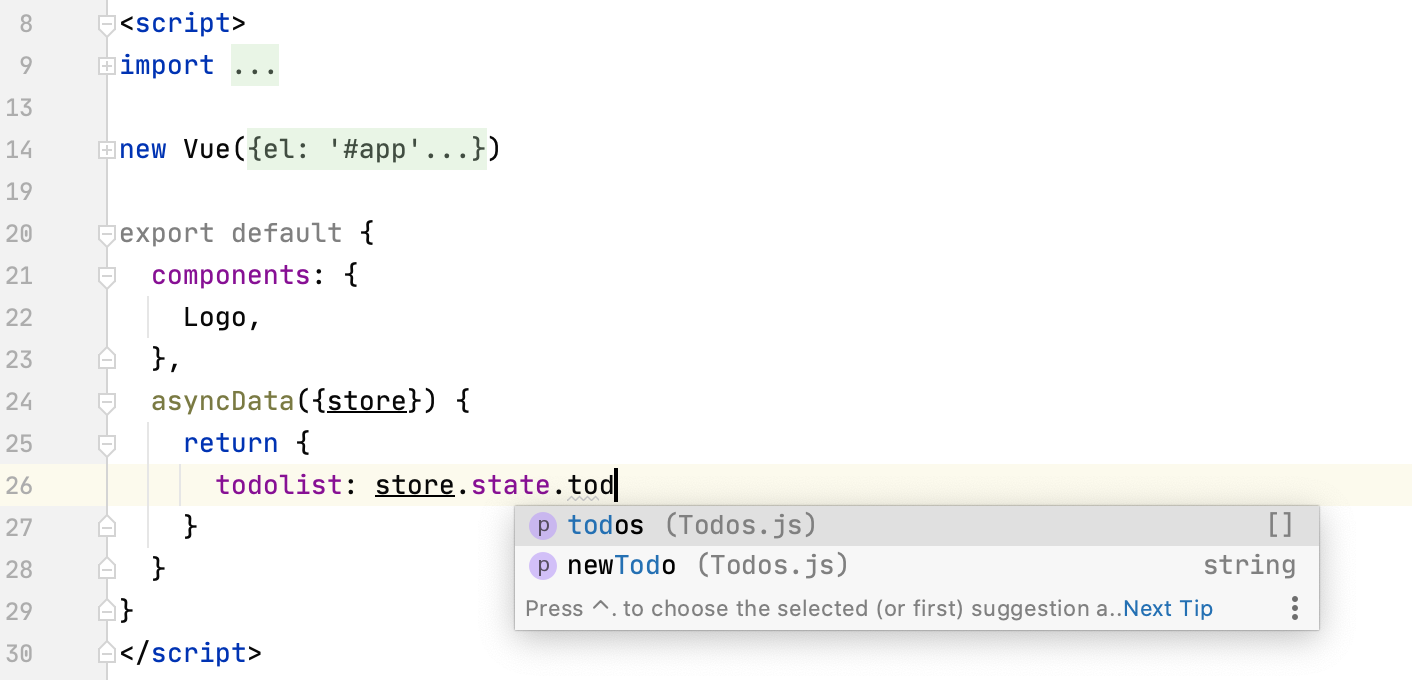
Task: Click the gutter fold icon at line 30
Action: click(x=106, y=653)
